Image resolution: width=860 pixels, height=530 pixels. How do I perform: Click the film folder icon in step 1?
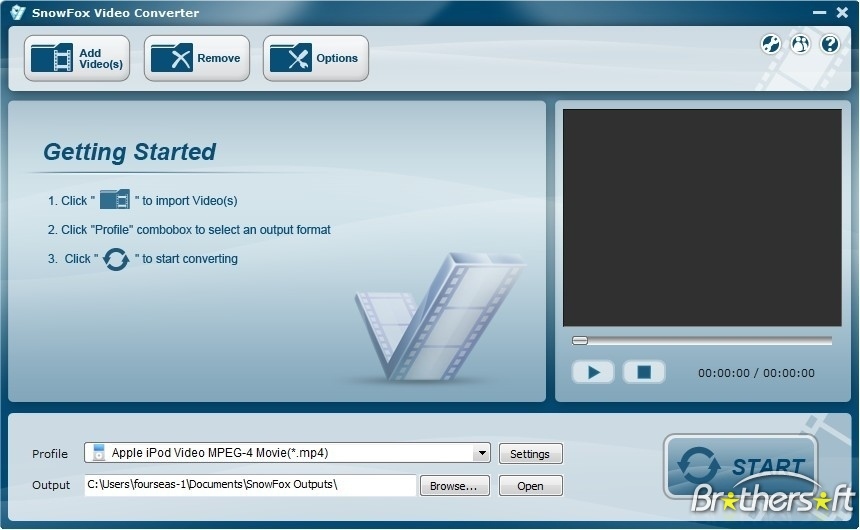click(115, 199)
